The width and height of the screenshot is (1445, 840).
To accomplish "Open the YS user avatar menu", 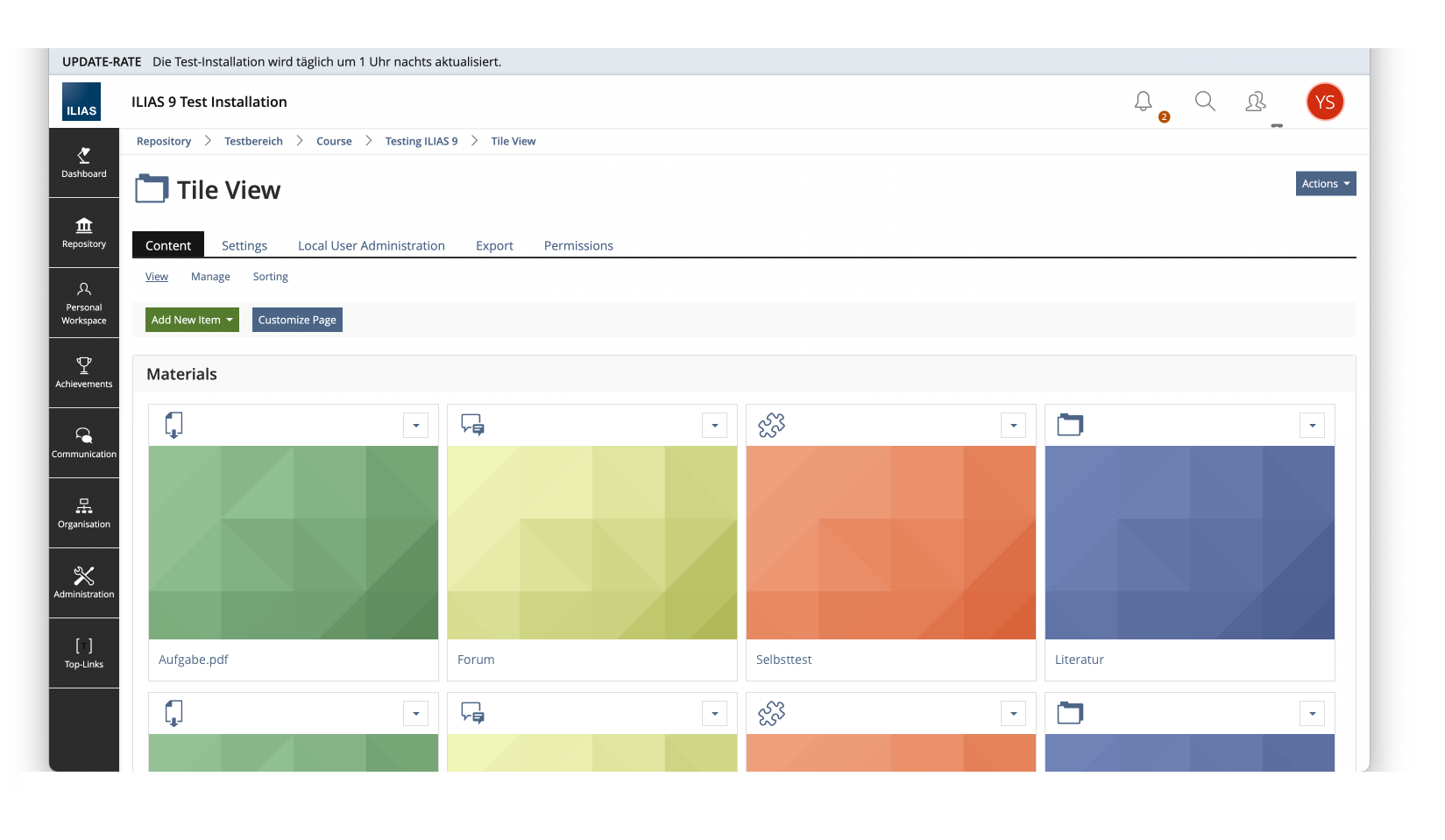I will [1325, 102].
